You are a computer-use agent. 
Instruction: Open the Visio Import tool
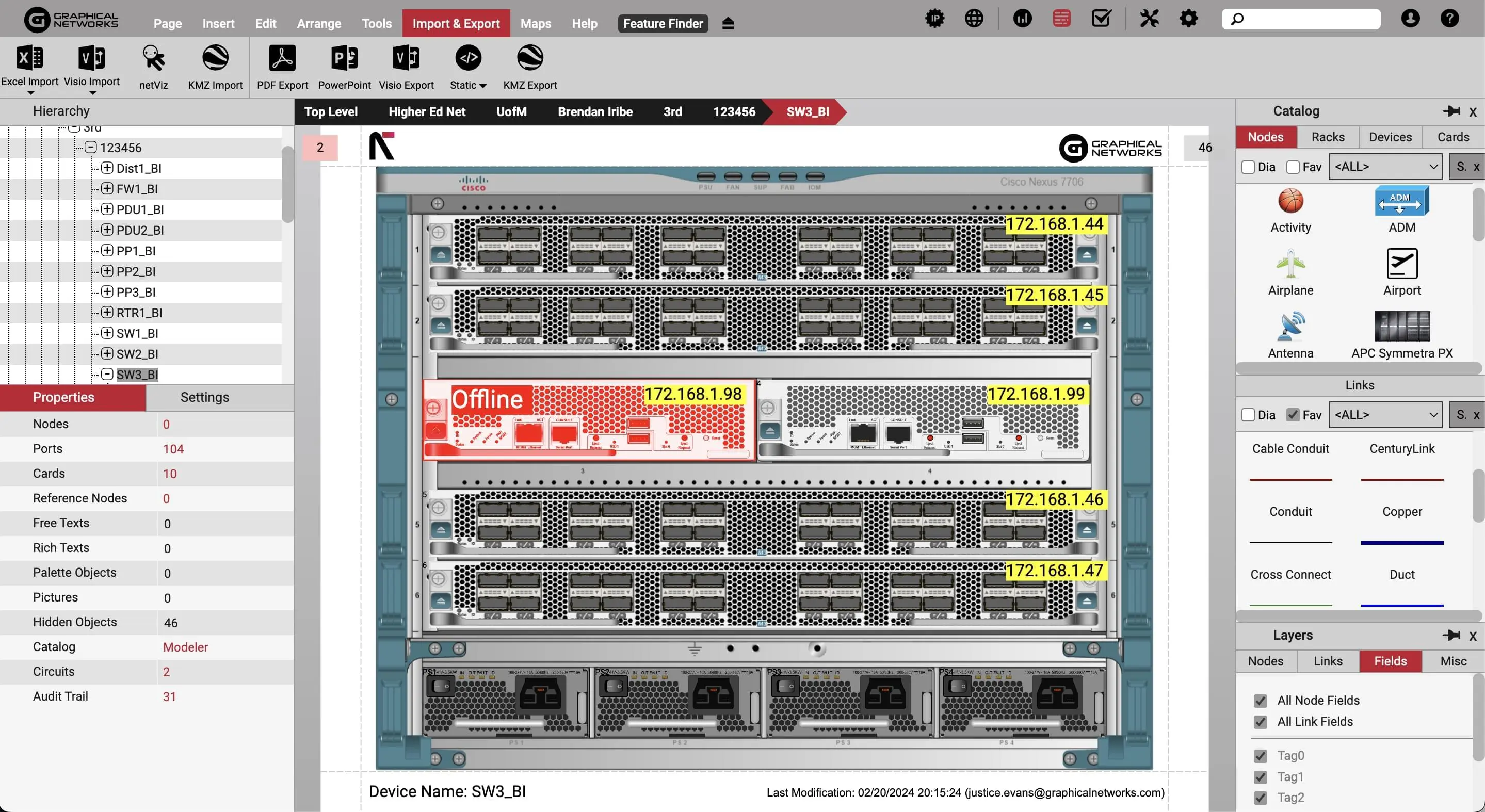pos(92,58)
